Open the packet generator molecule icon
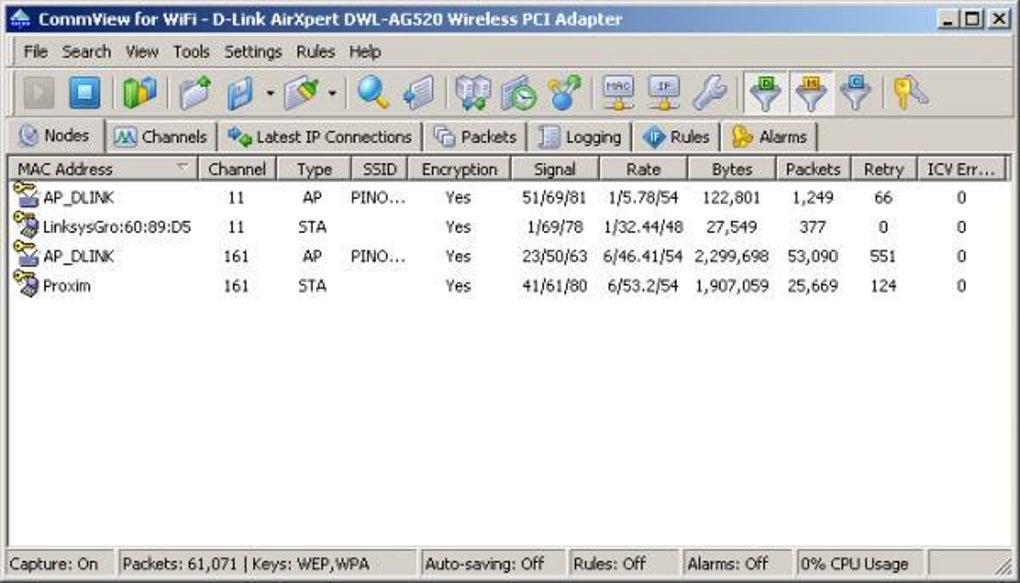Viewport: 1020px width, 583px height. pyautogui.click(x=564, y=92)
